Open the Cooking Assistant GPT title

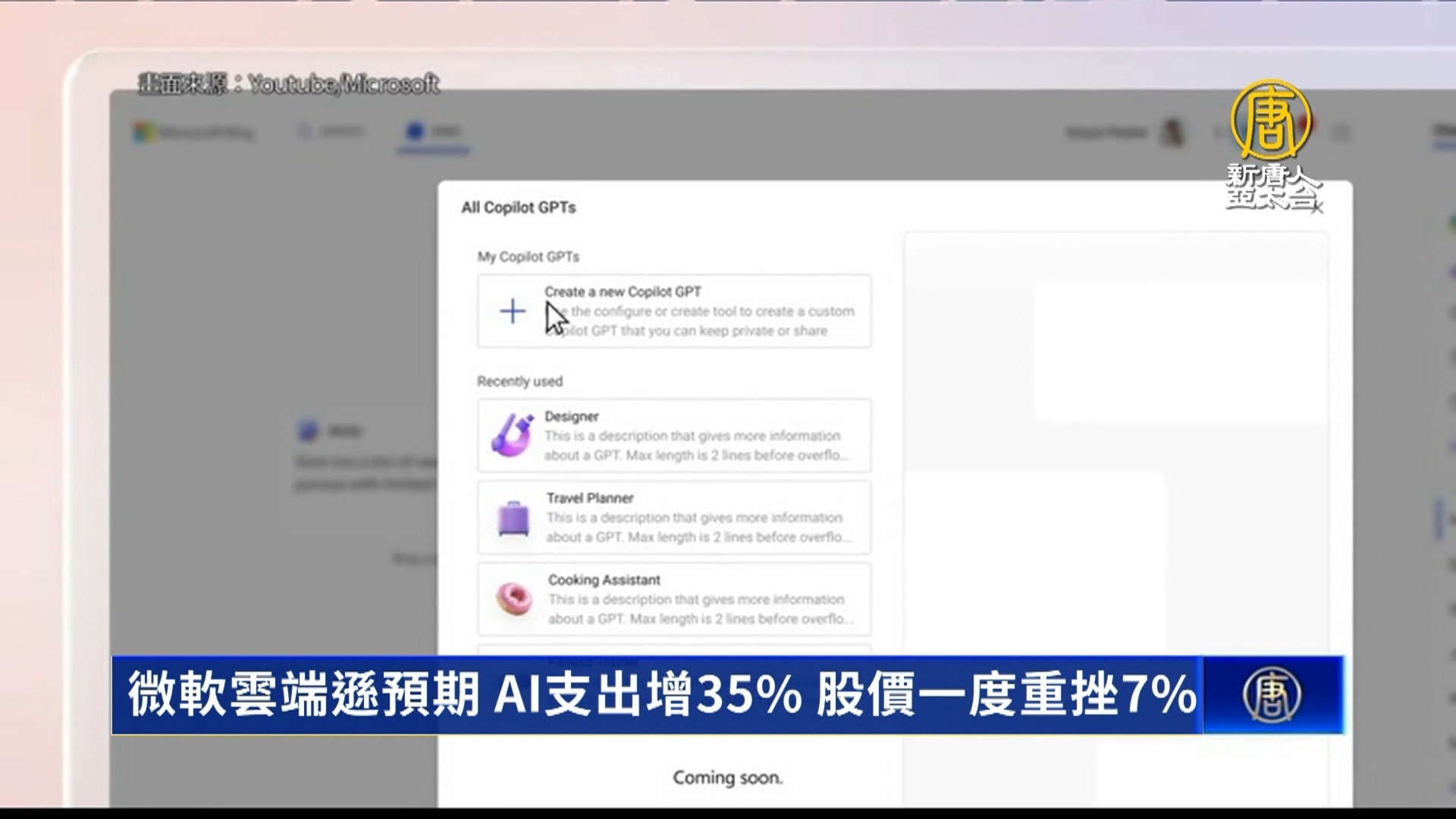tap(604, 580)
